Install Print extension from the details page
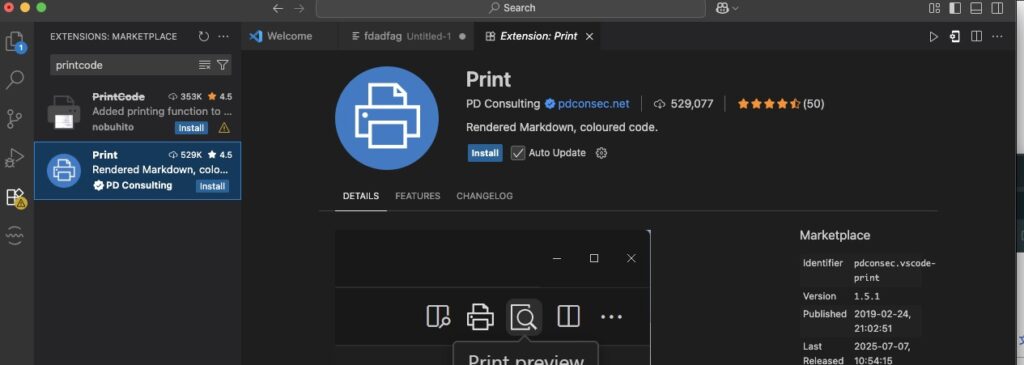The height and width of the screenshot is (365, 1024). [485, 153]
